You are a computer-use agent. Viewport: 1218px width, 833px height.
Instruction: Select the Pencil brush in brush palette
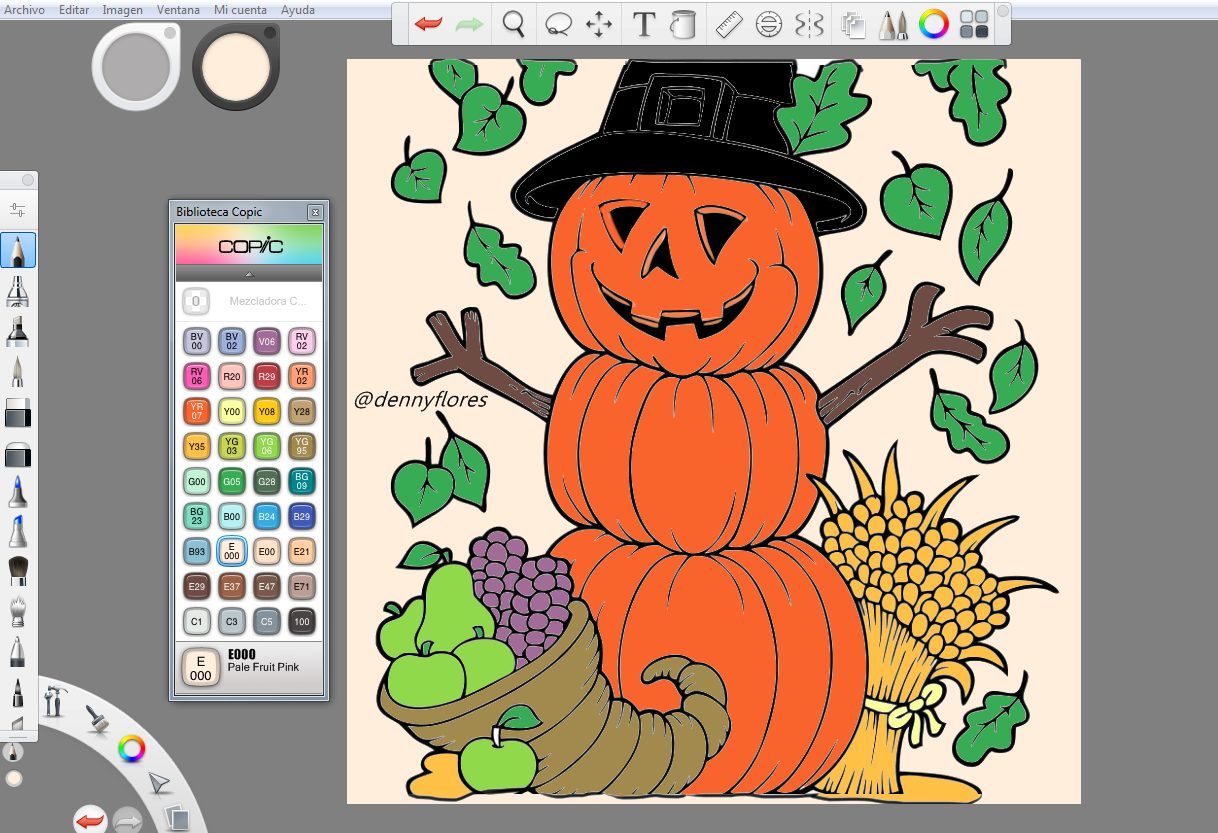[18, 250]
